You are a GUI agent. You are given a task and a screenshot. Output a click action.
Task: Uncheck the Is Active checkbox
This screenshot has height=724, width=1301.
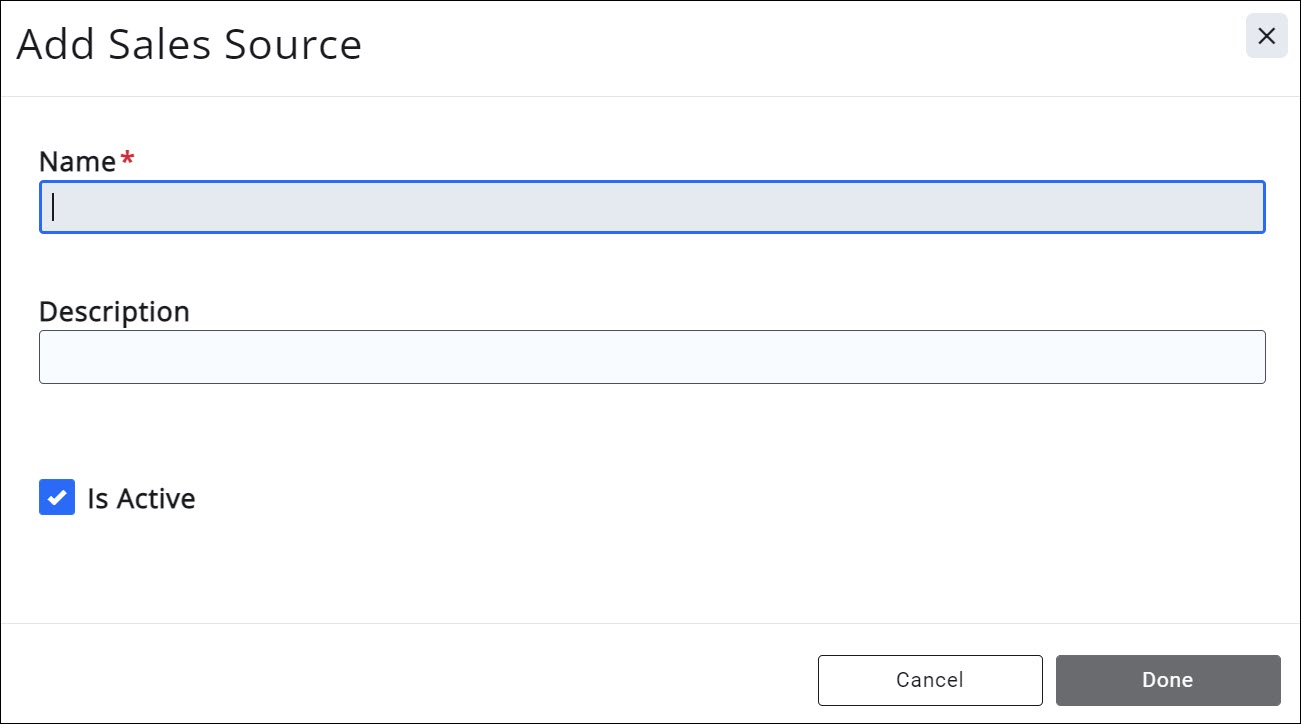57,497
